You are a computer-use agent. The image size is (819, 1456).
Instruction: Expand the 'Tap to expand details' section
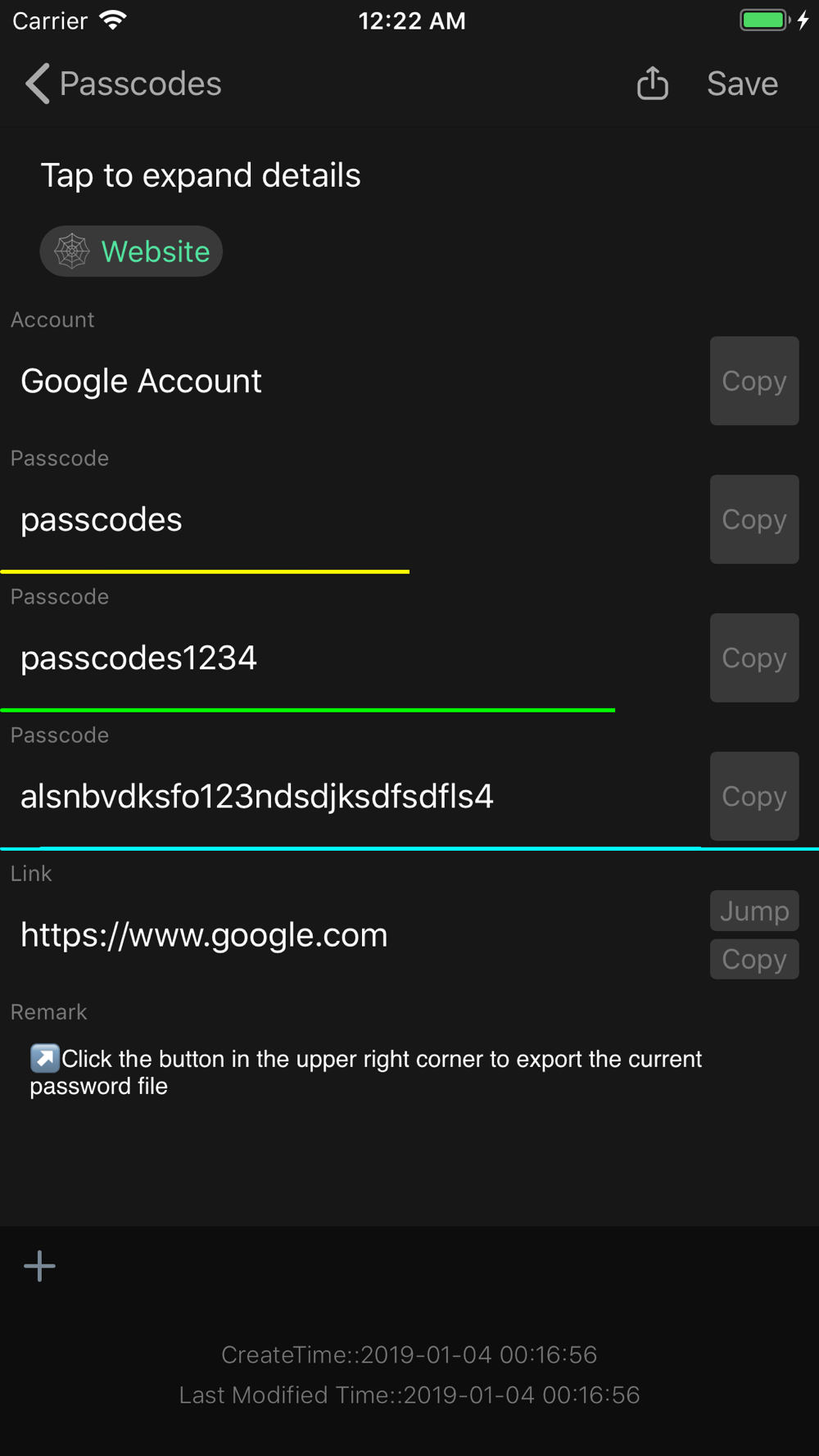coord(201,175)
